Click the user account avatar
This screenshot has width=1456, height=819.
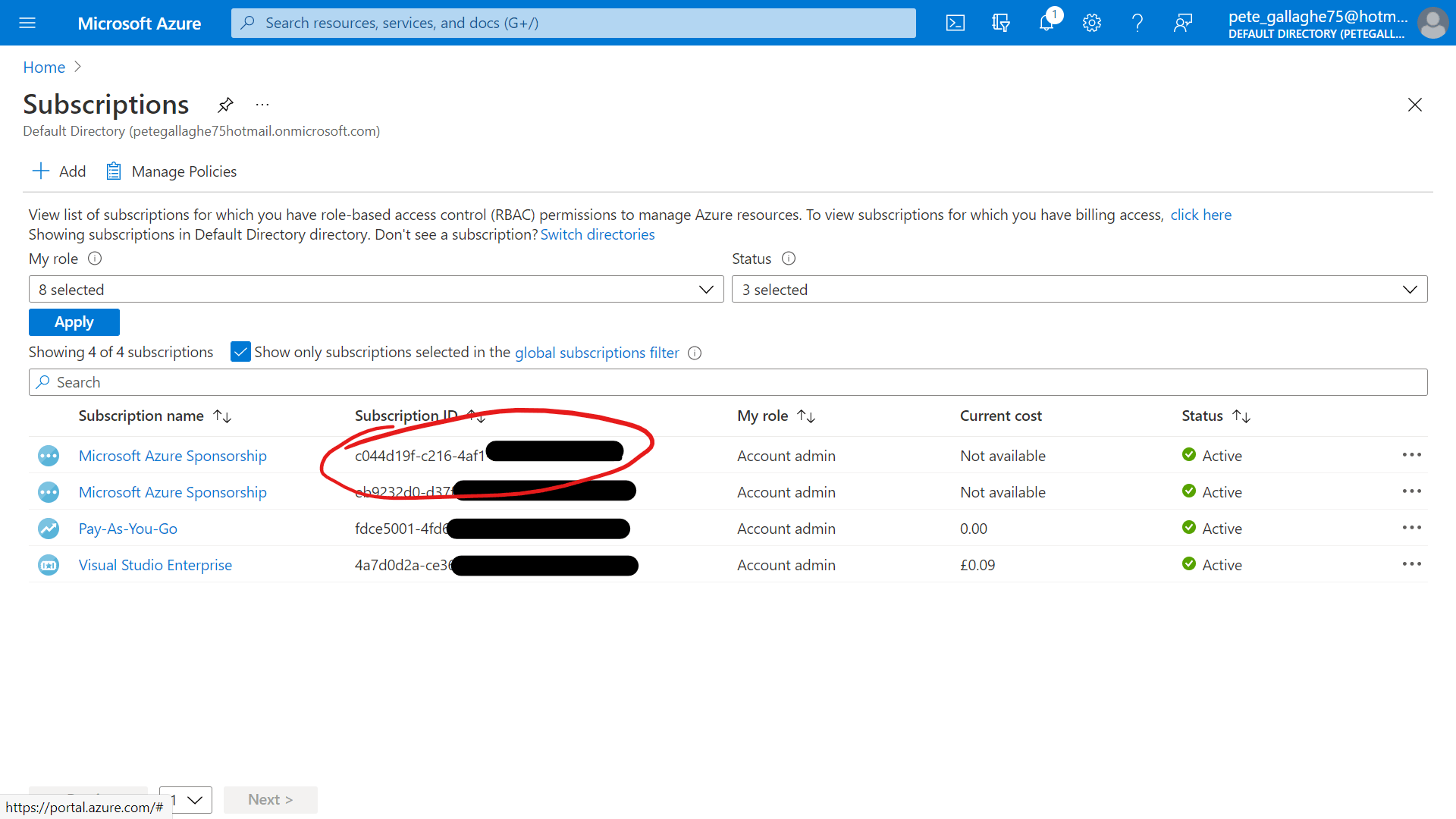[x=1432, y=23]
